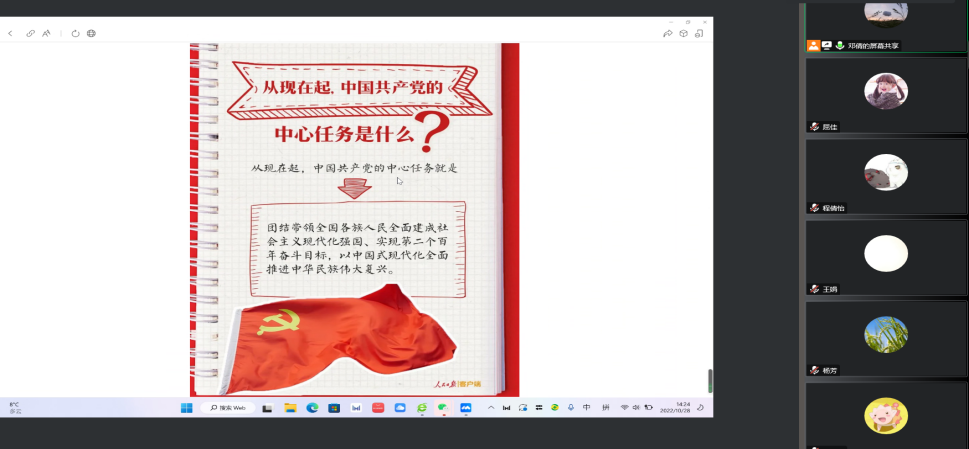Select the presenter's screen-share tile at top
The image size is (969, 449).
click(886, 27)
